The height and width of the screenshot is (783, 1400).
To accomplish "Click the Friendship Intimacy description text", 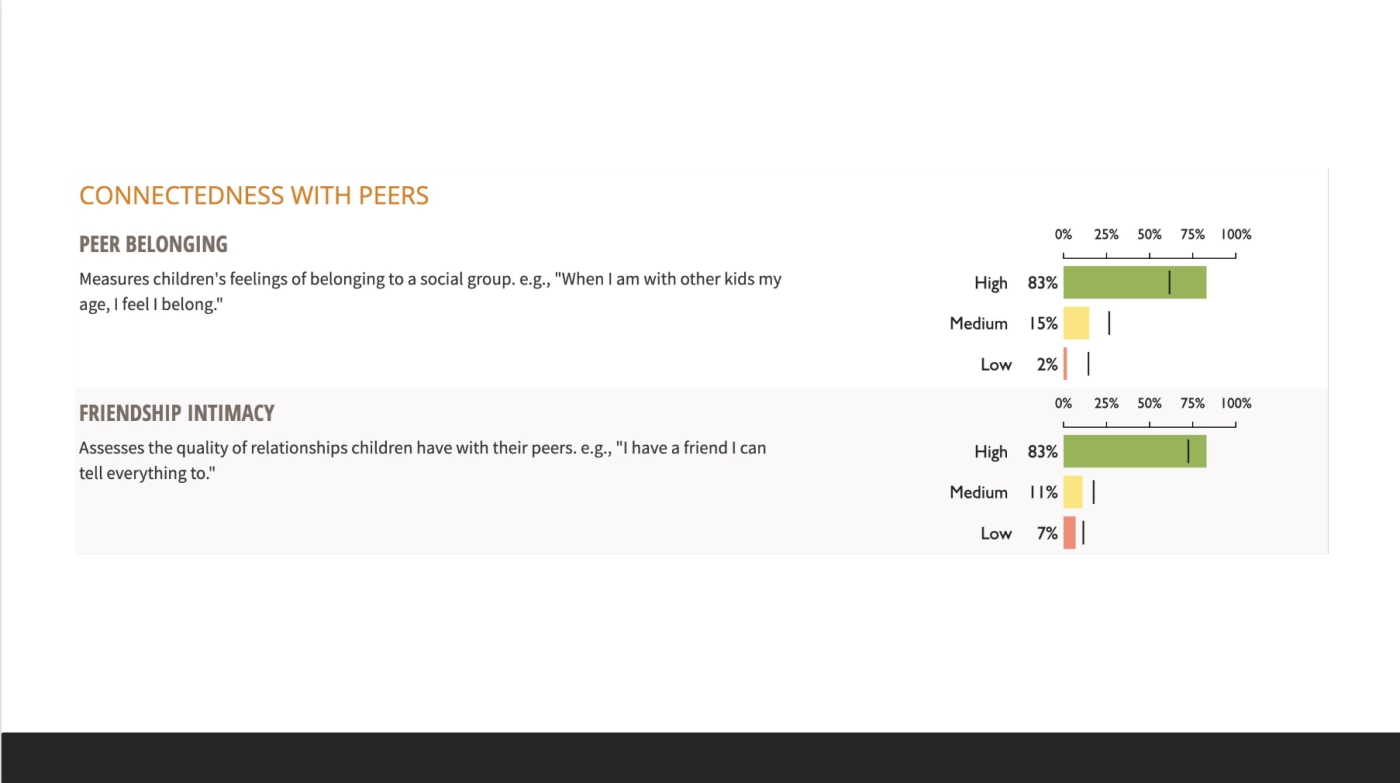I will pos(422,460).
